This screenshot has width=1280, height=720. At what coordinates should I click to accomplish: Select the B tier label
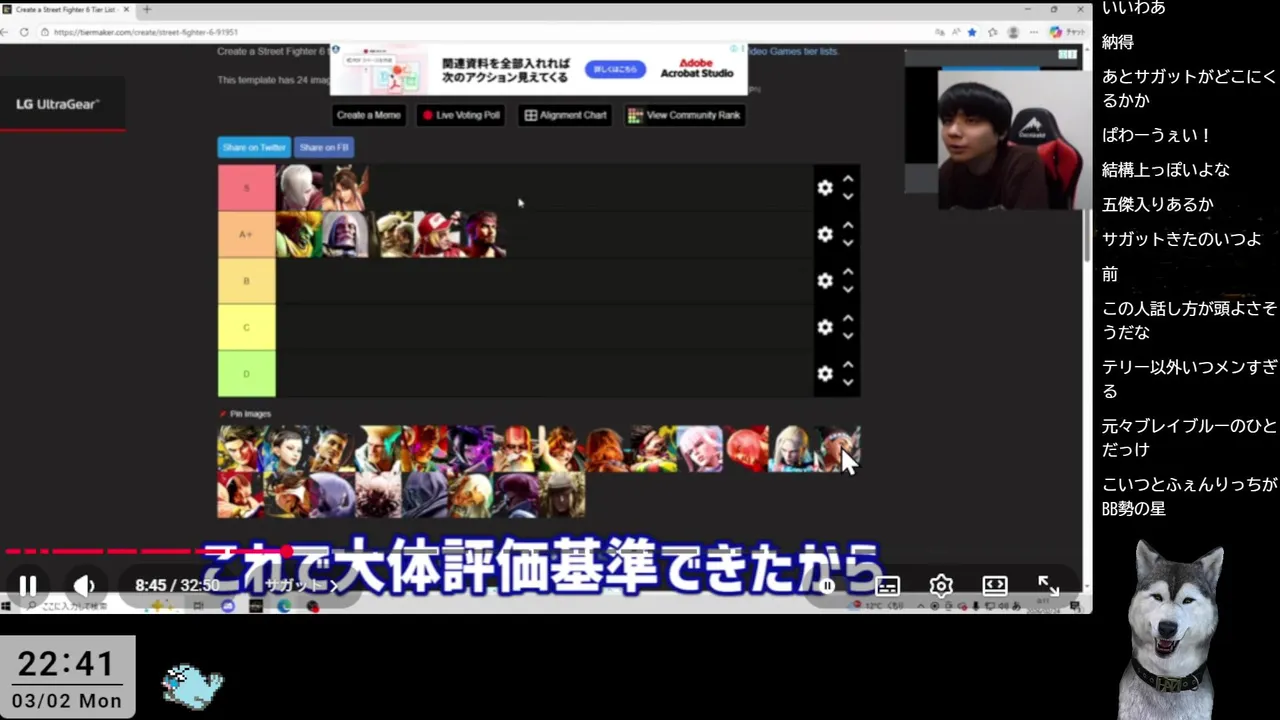point(246,281)
